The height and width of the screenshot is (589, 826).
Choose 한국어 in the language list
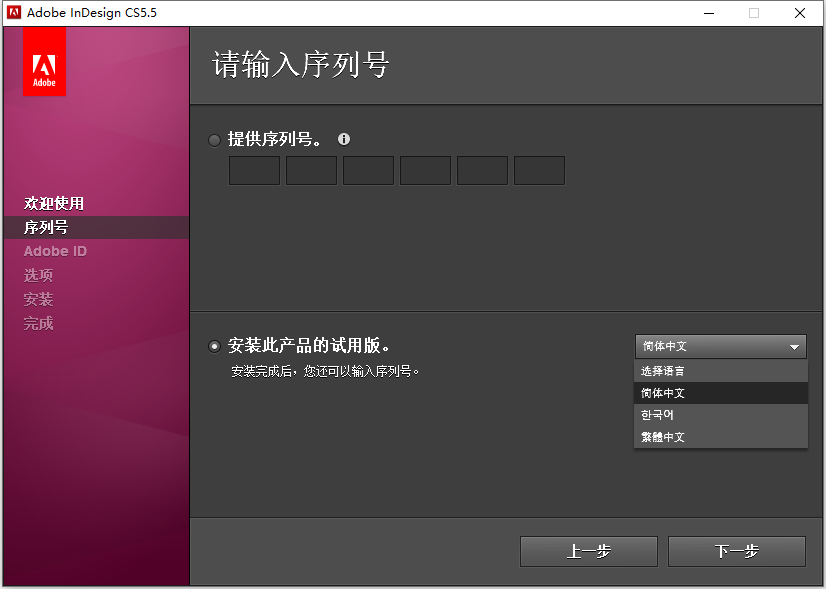[x=721, y=415]
